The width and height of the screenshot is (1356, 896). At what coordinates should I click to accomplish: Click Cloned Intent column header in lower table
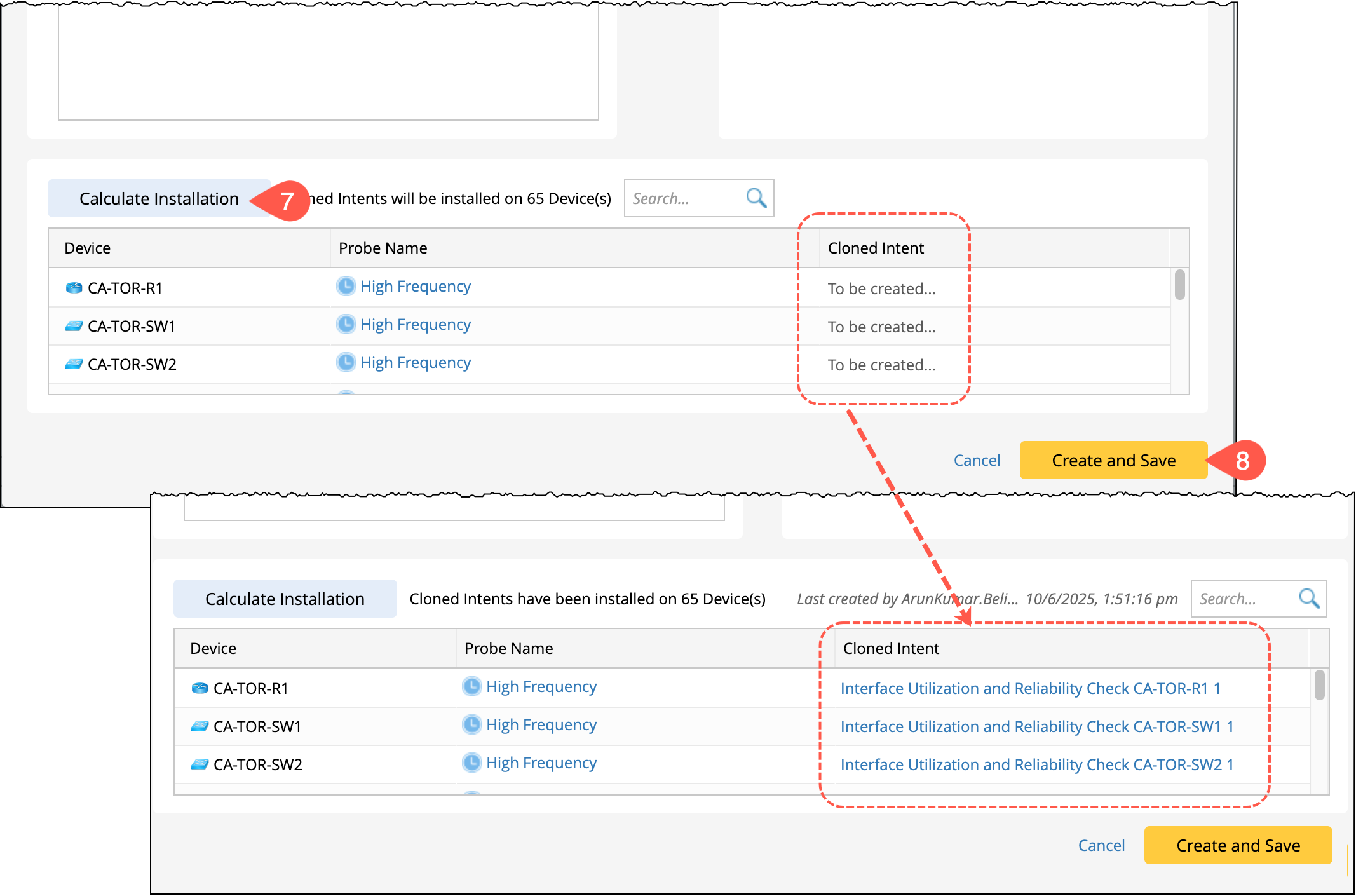point(890,648)
